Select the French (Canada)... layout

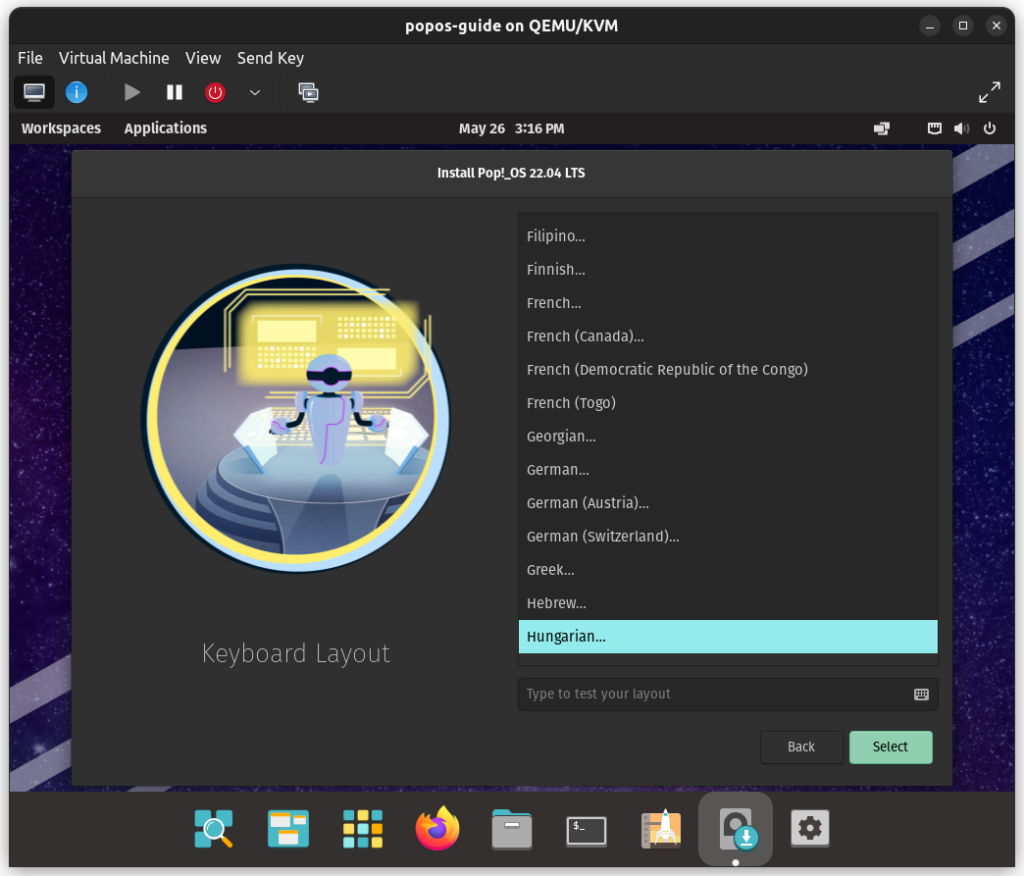[728, 336]
